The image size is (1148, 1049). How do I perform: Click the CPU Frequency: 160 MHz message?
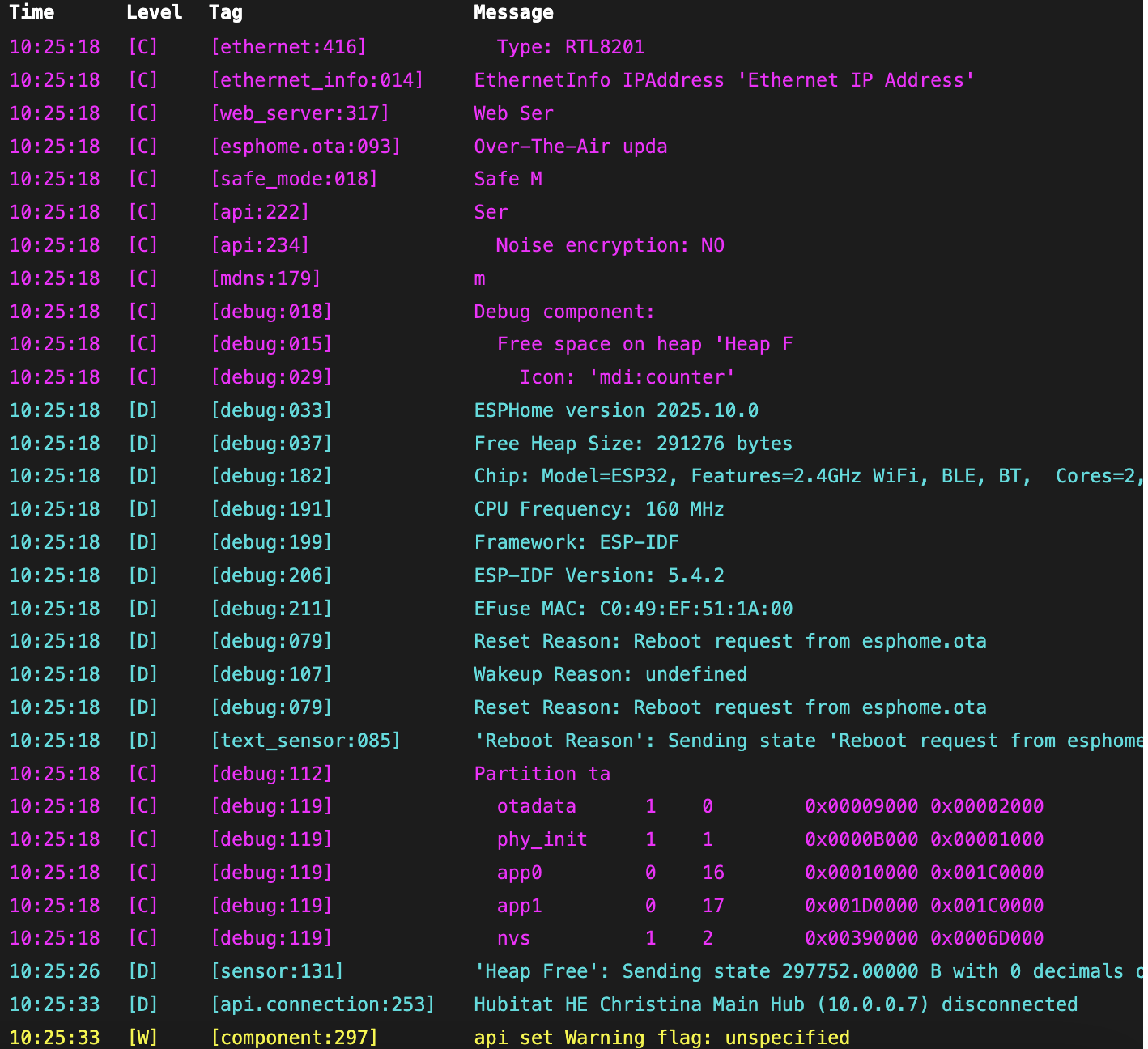[x=599, y=509]
